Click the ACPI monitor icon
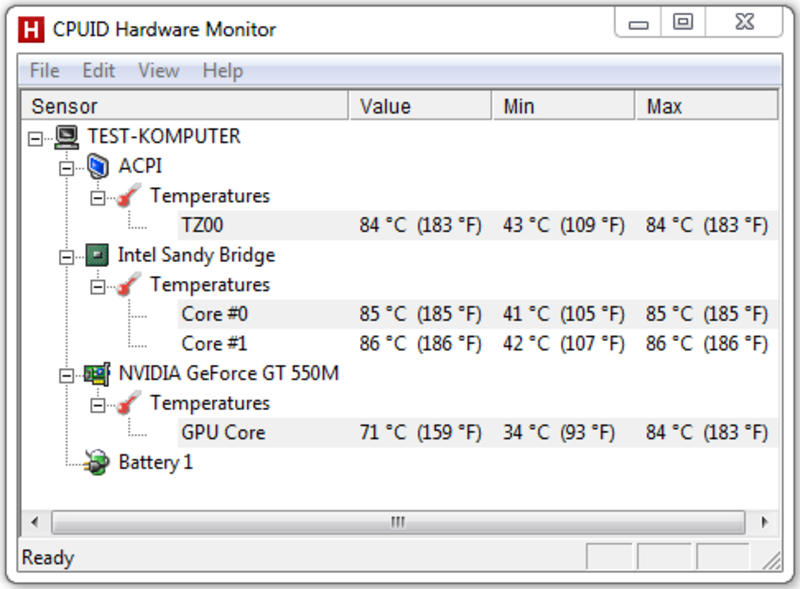The width and height of the screenshot is (800, 589). 97,166
